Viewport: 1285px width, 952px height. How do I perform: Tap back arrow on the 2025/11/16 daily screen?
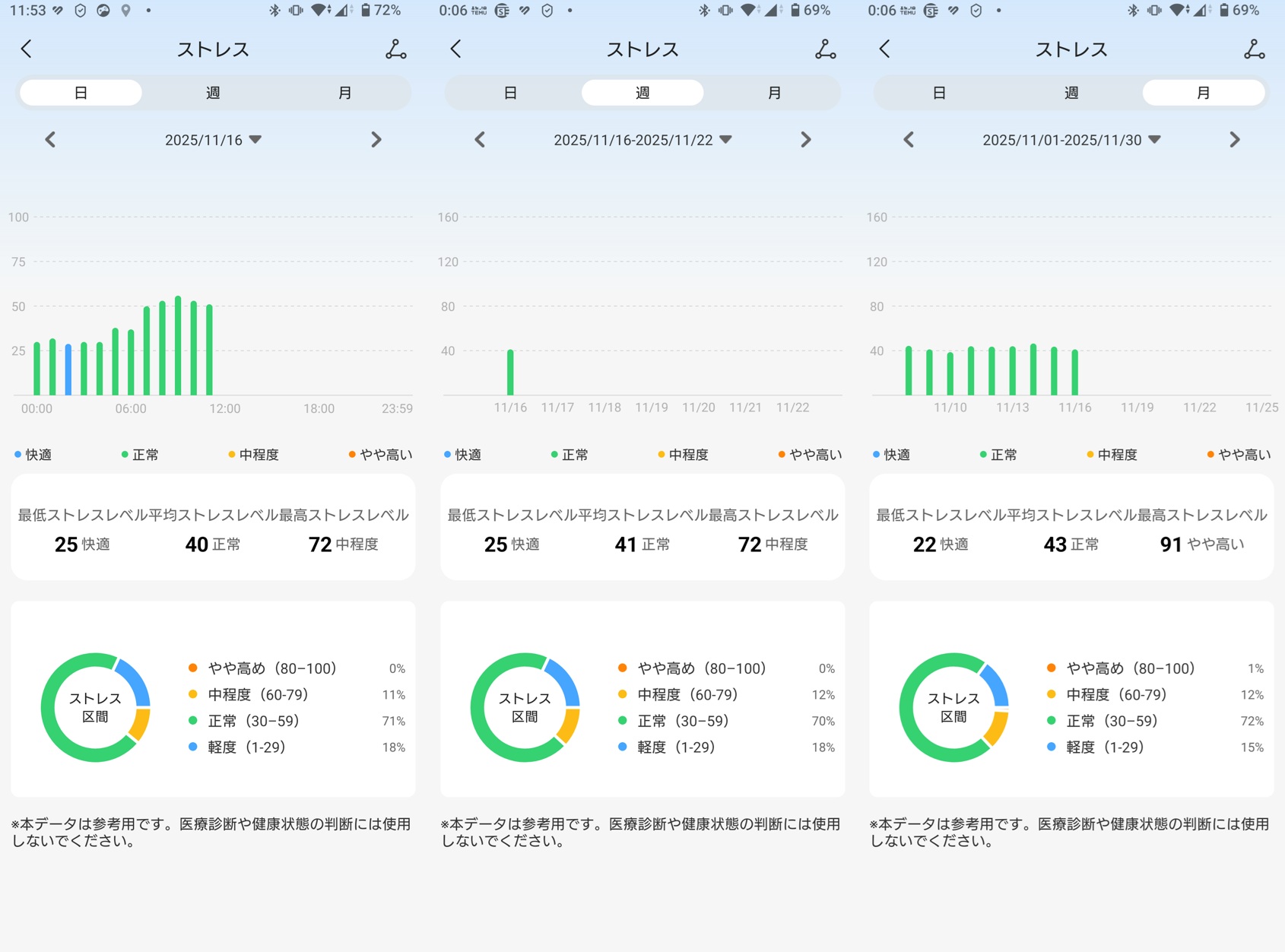point(27,49)
